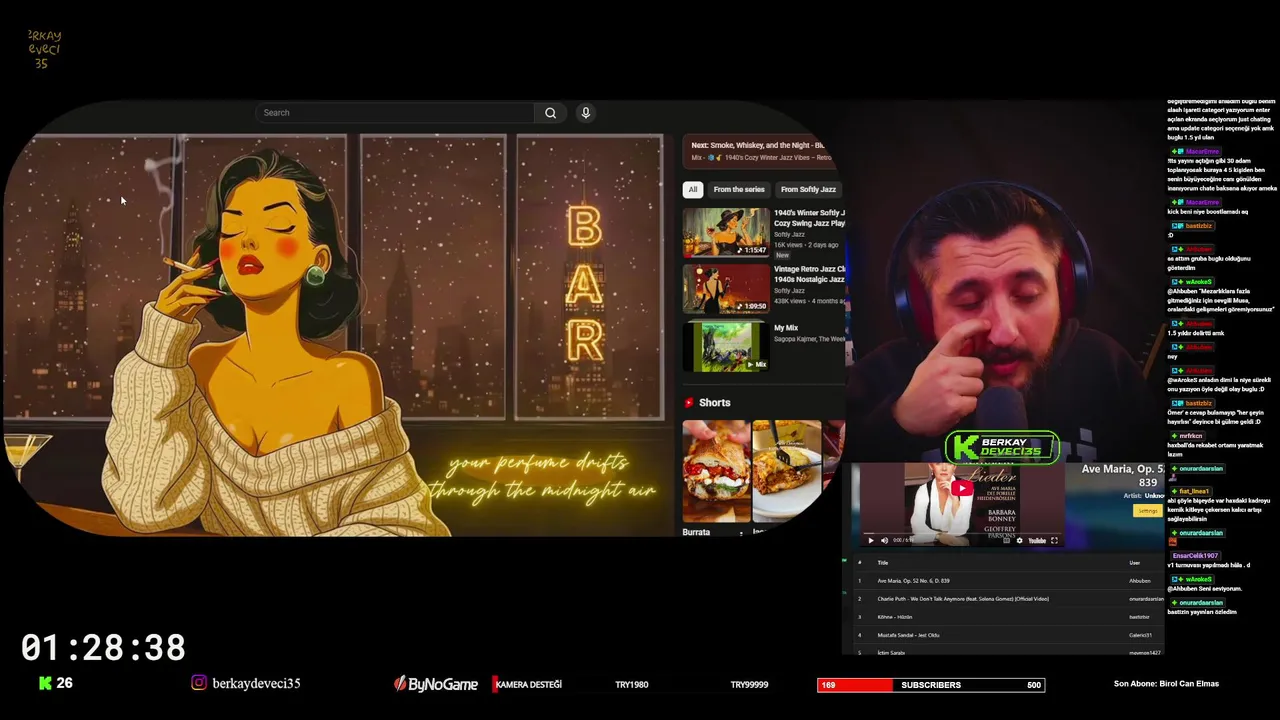Image resolution: width=1280 pixels, height=720 pixels.
Task: Open Next: Smoke, Whiskey, and the Night
Action: [762, 151]
